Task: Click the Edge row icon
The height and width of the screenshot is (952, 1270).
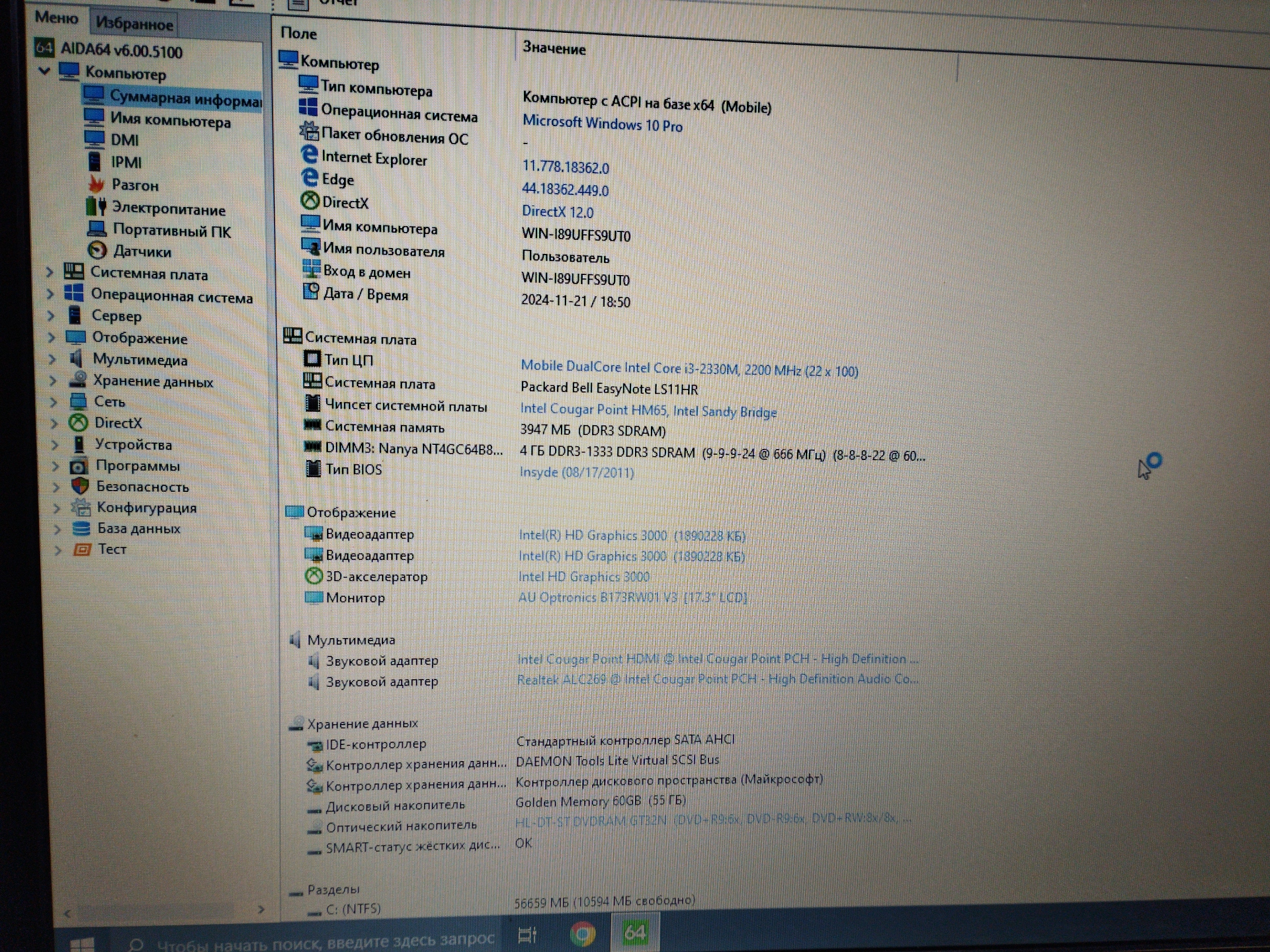Action: point(309,177)
